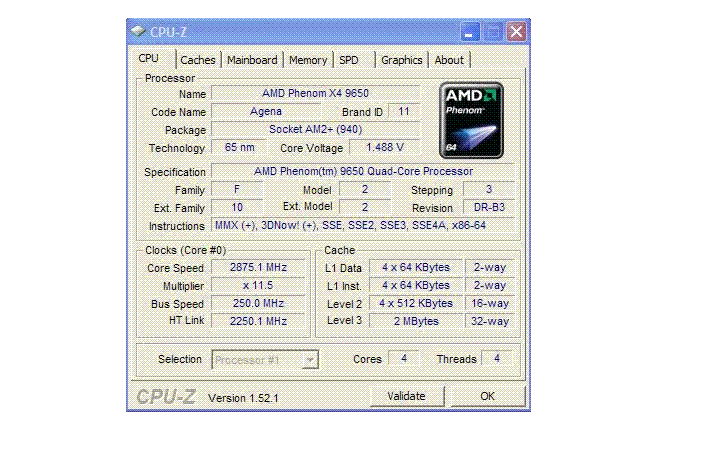This screenshot has height=450, width=720.
Task: Click the CPU-Z title bar app icon
Action: 138,31
